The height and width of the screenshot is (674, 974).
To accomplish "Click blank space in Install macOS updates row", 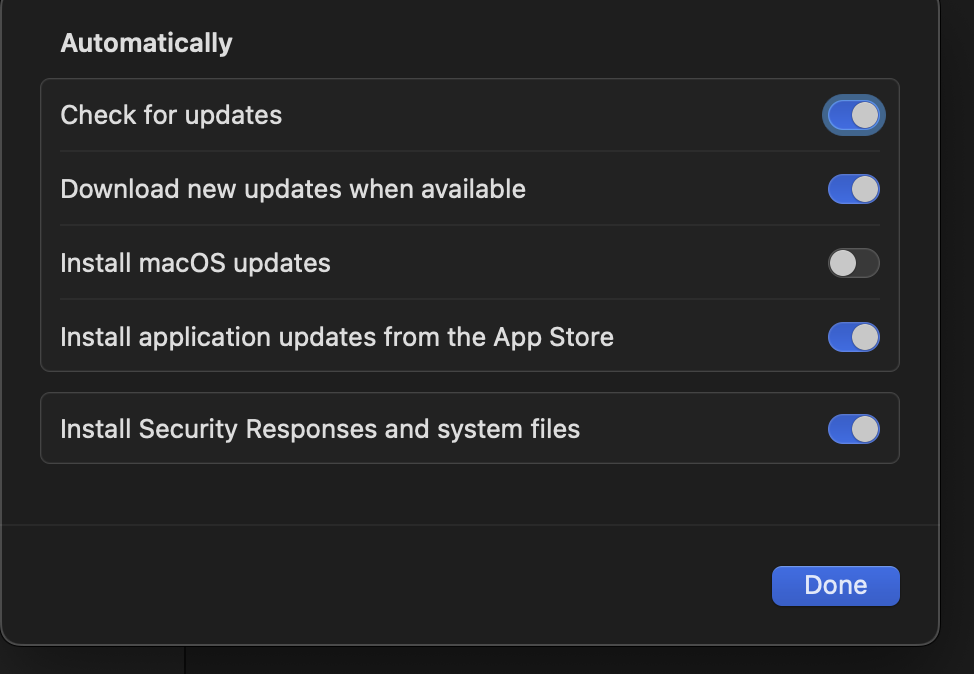I will (x=580, y=263).
